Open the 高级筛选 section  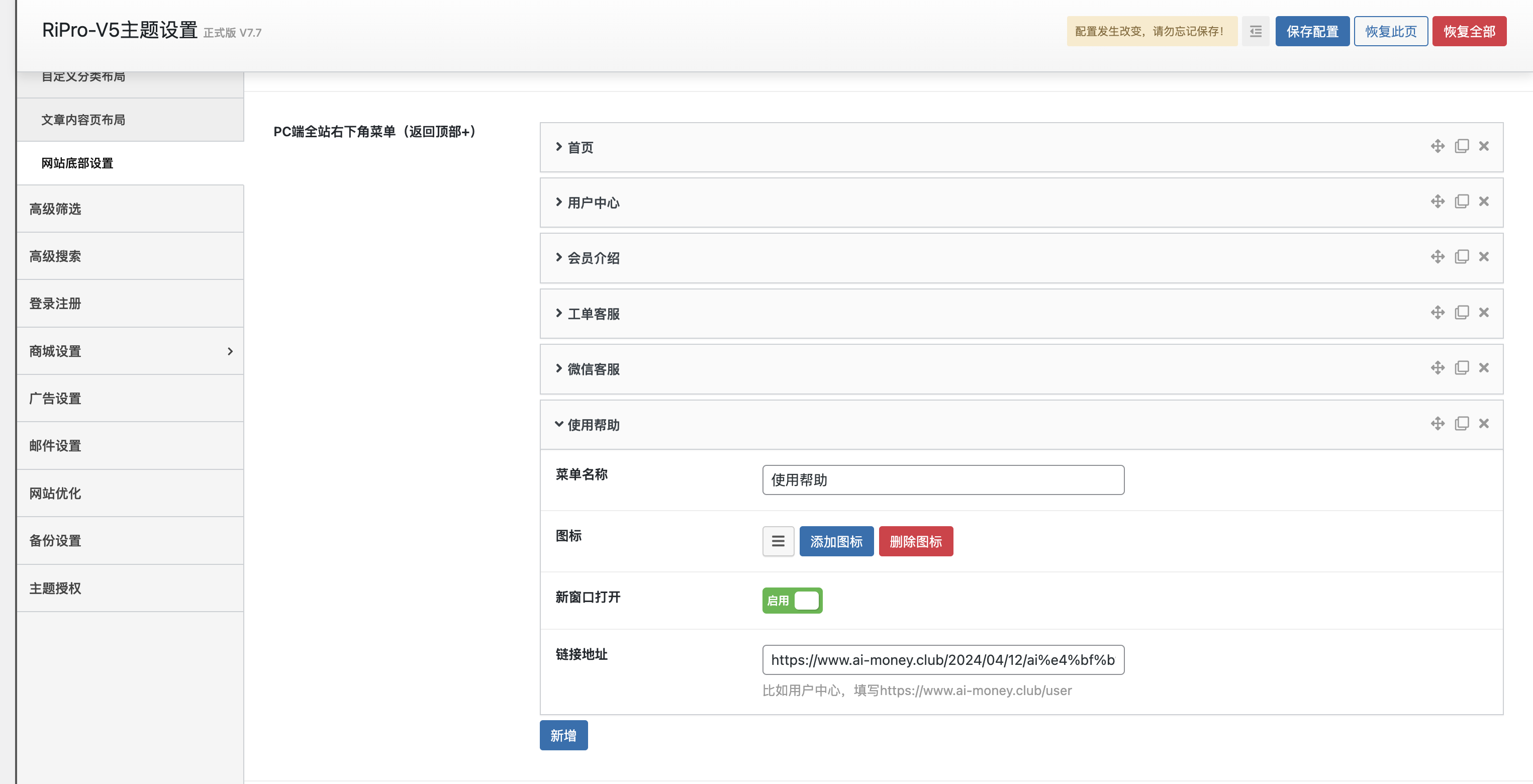pyautogui.click(x=130, y=209)
